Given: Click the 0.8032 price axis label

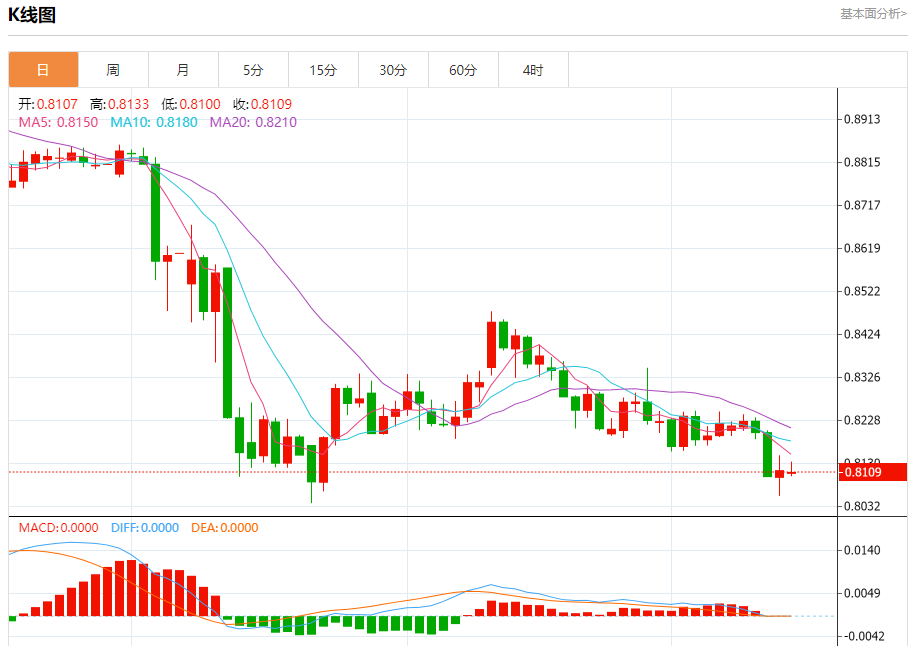Looking at the screenshot, I should coord(862,506).
